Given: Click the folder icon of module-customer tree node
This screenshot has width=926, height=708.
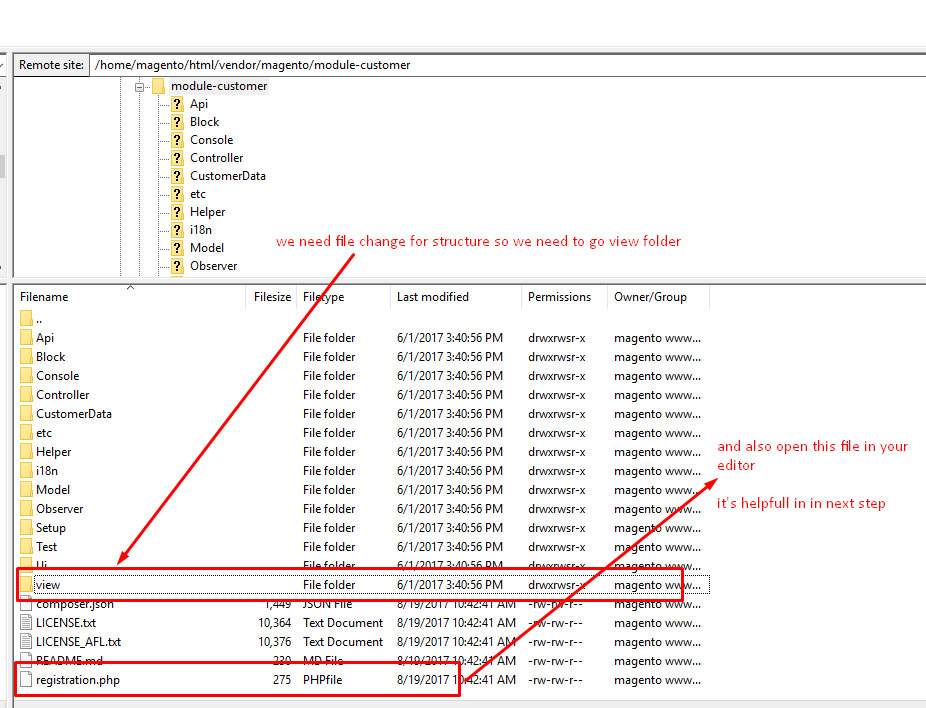Looking at the screenshot, I should coord(158,86).
